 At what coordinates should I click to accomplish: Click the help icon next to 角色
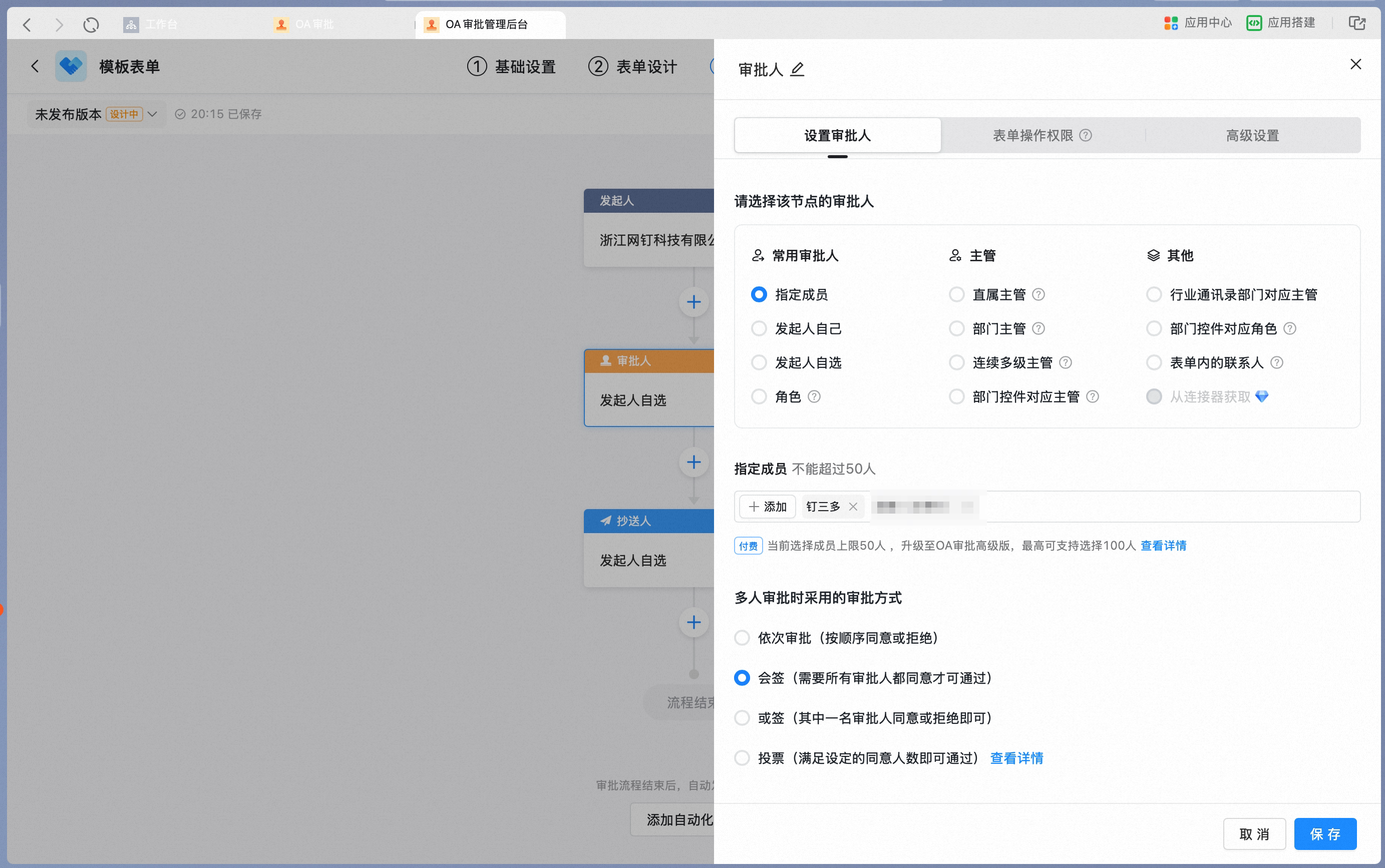[x=814, y=396]
